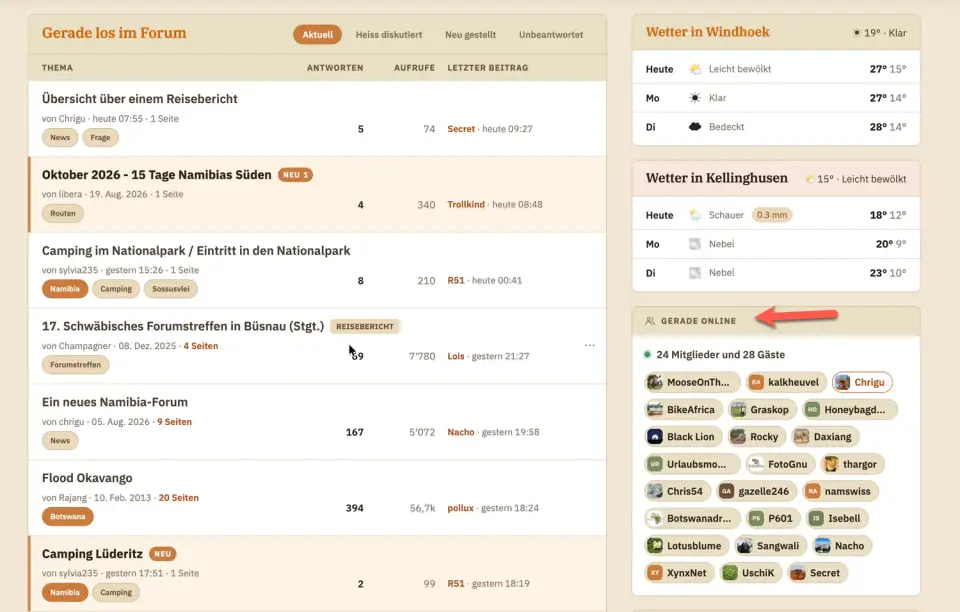The width and height of the screenshot is (960, 612).
Task: Show the Unbeantwortet topics tab
Action: [x=551, y=35]
